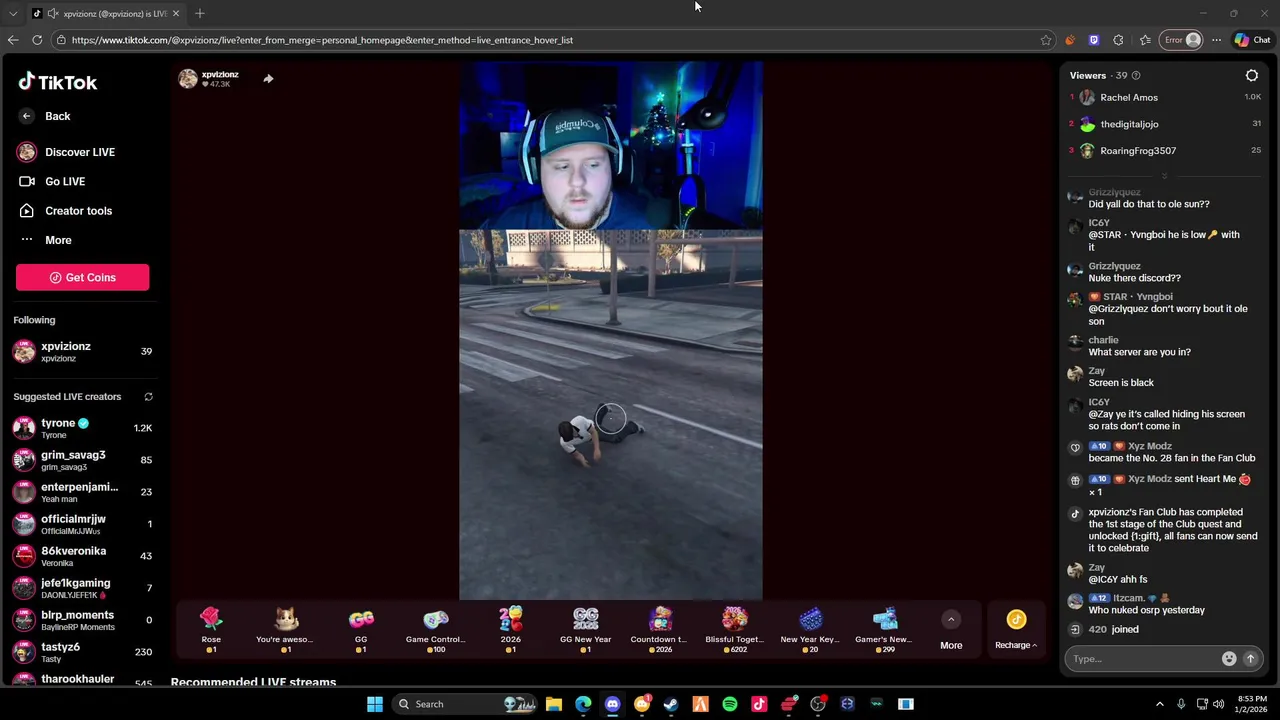
Task: Click xpvizionz streamer avatar
Action: click(x=188, y=79)
